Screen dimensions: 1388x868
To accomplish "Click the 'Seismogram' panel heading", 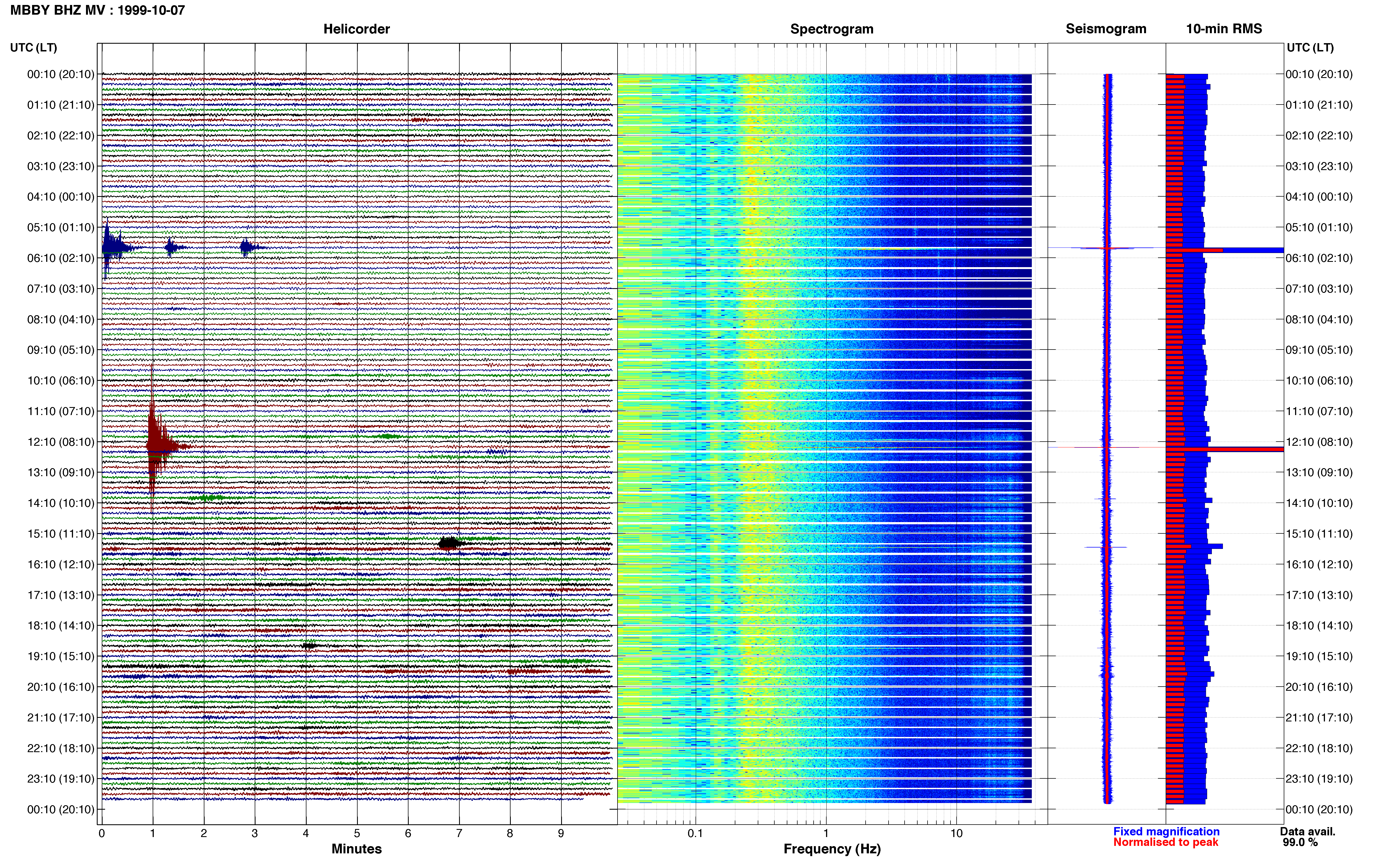I will click(1106, 29).
